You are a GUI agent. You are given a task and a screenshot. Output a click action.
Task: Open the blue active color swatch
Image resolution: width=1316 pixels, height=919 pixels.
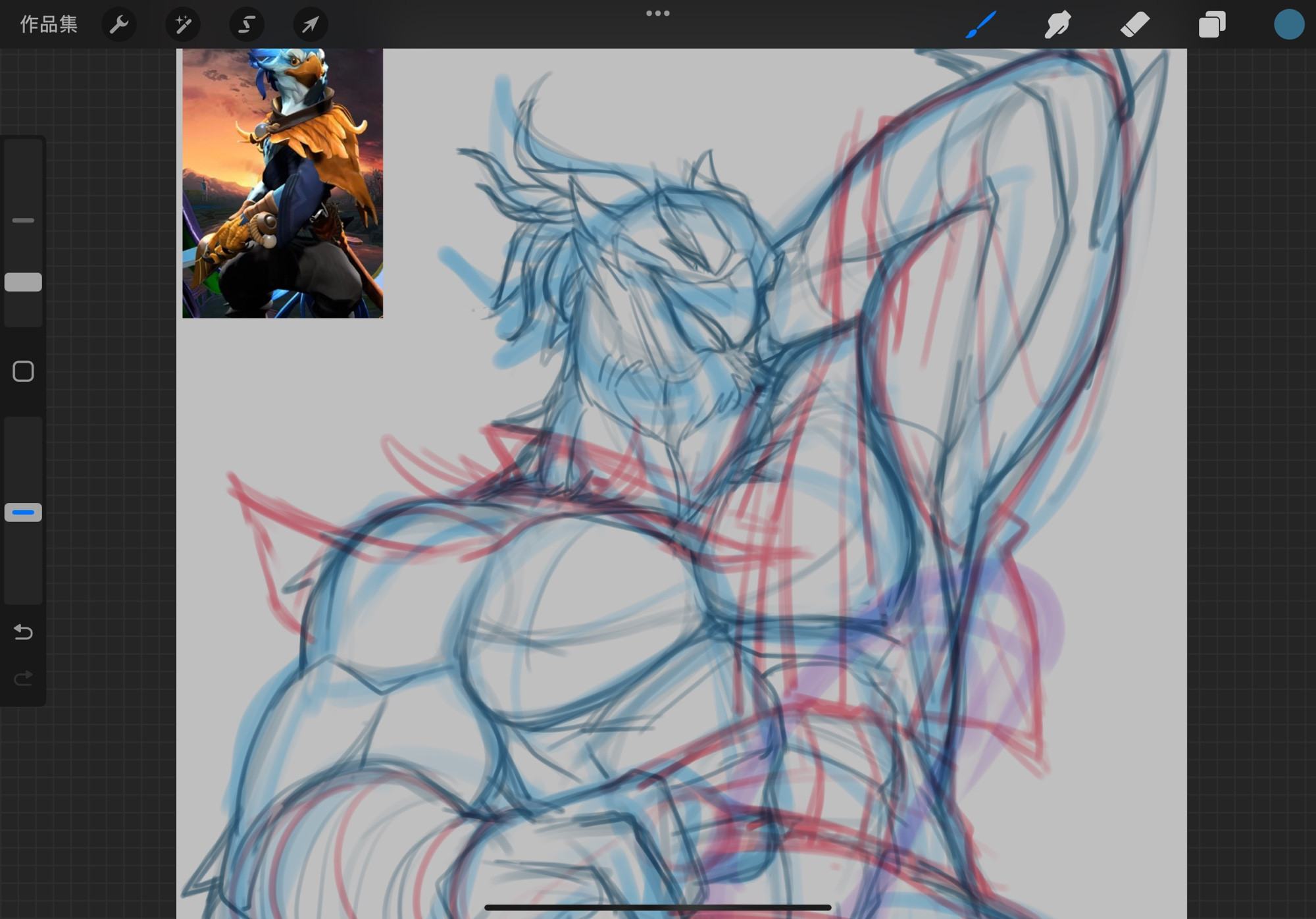1289,24
